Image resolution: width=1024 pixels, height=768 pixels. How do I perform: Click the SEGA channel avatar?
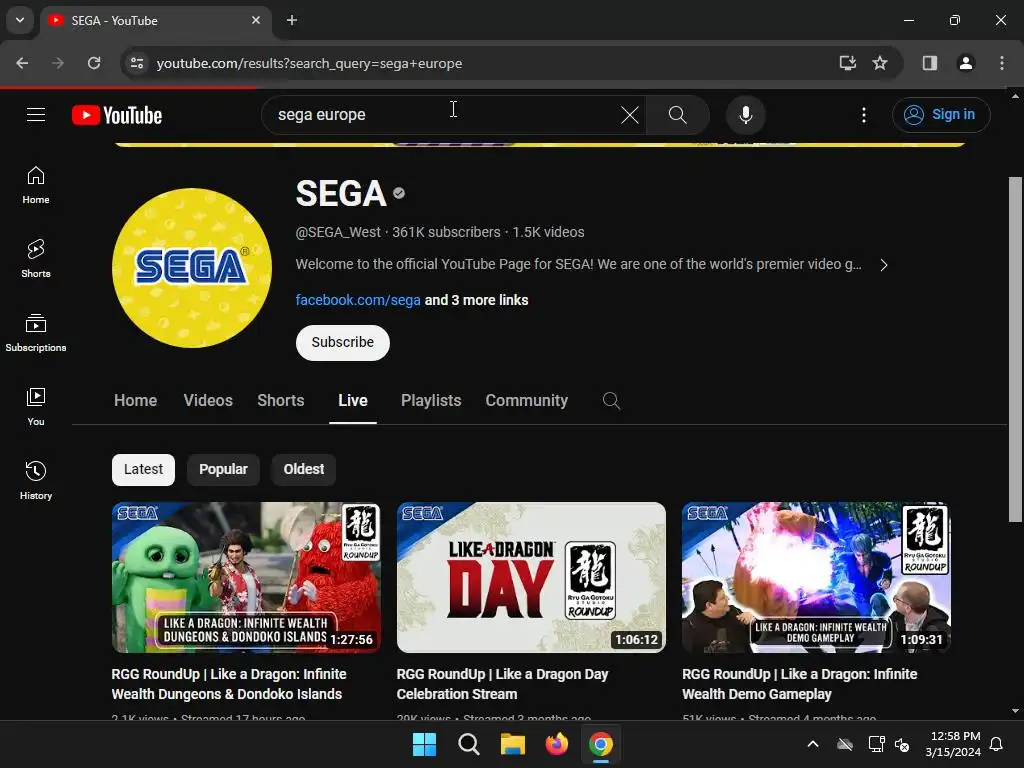[192, 268]
